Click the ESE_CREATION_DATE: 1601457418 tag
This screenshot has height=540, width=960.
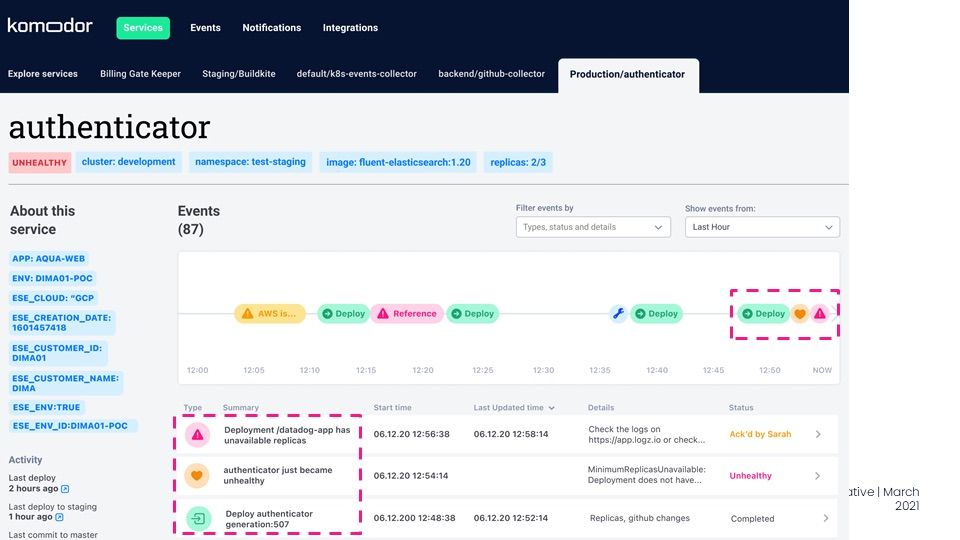click(62, 323)
